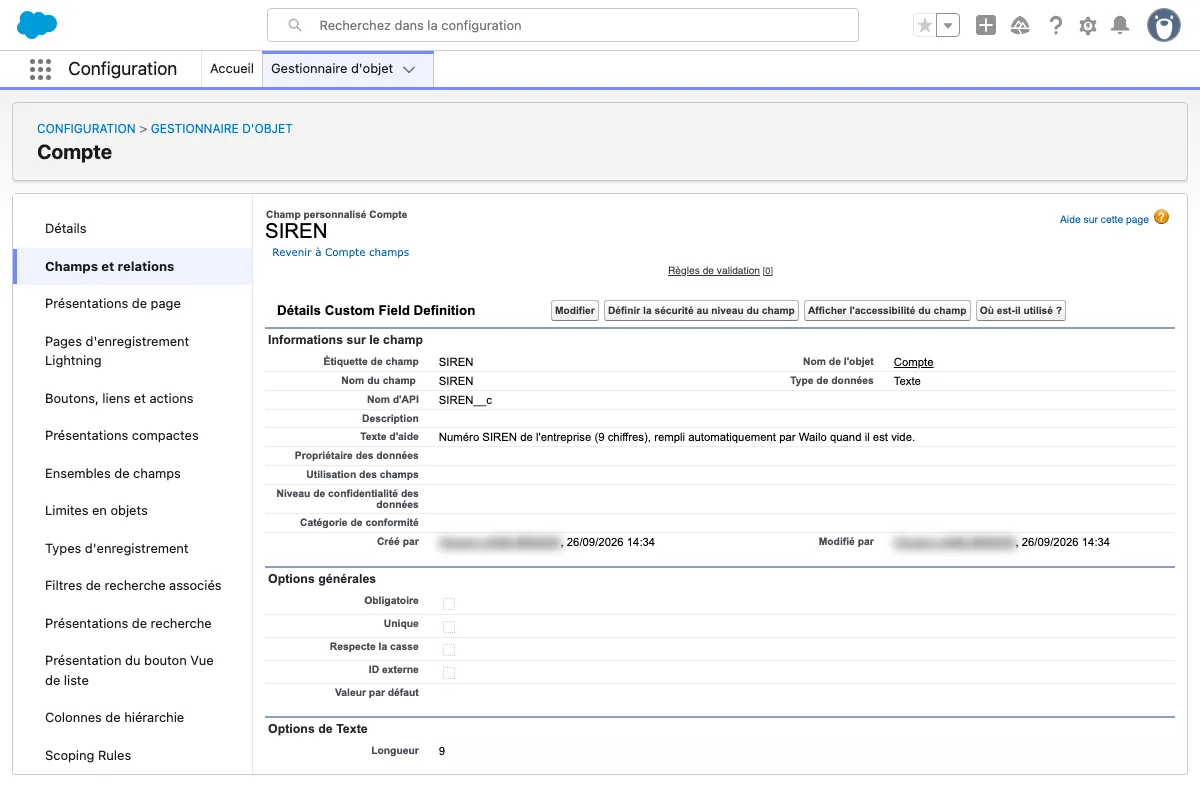The width and height of the screenshot is (1200, 787).
Task: Open the Trailhead guidance icon
Action: click(1020, 26)
